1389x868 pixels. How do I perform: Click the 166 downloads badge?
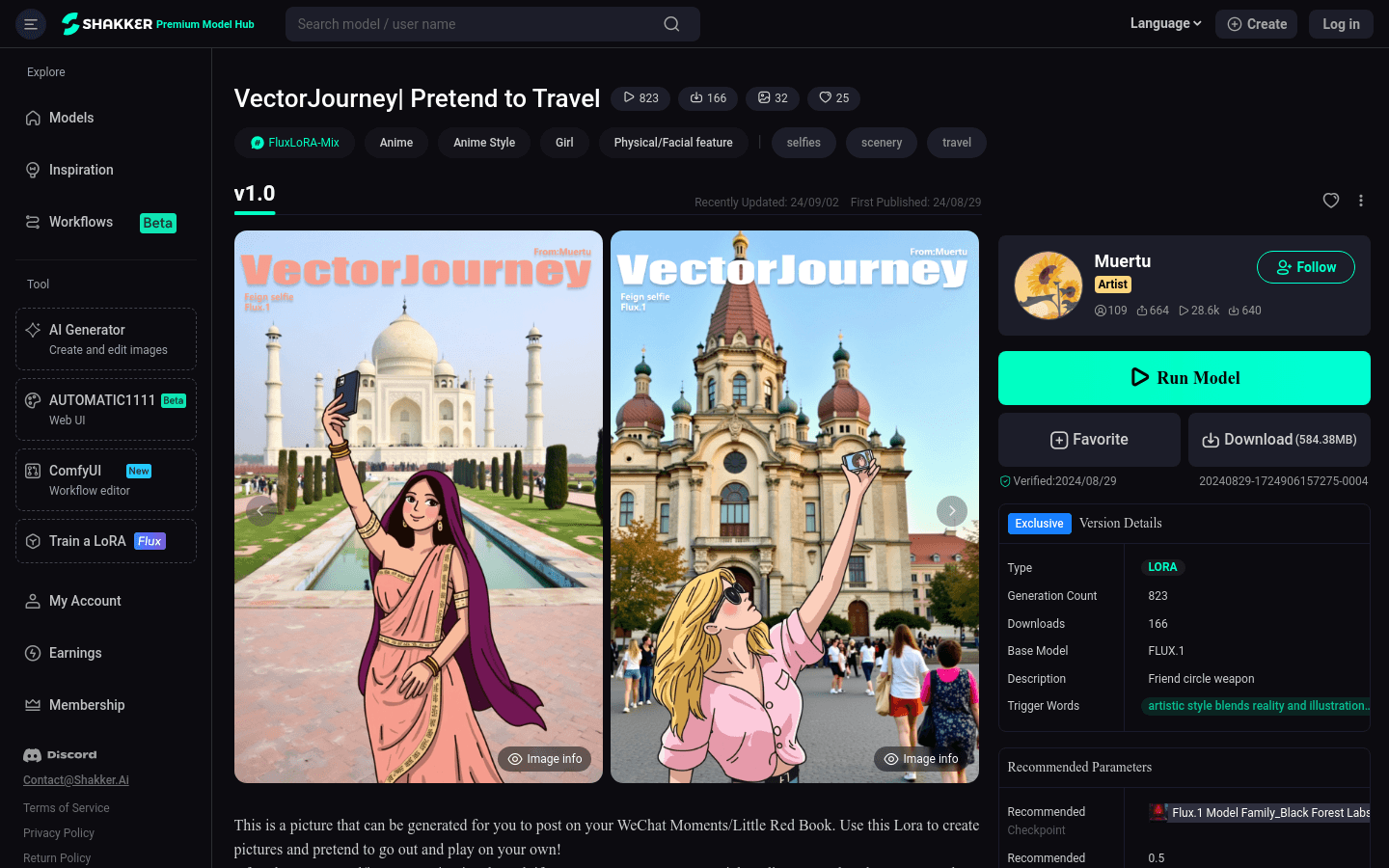[x=708, y=98]
